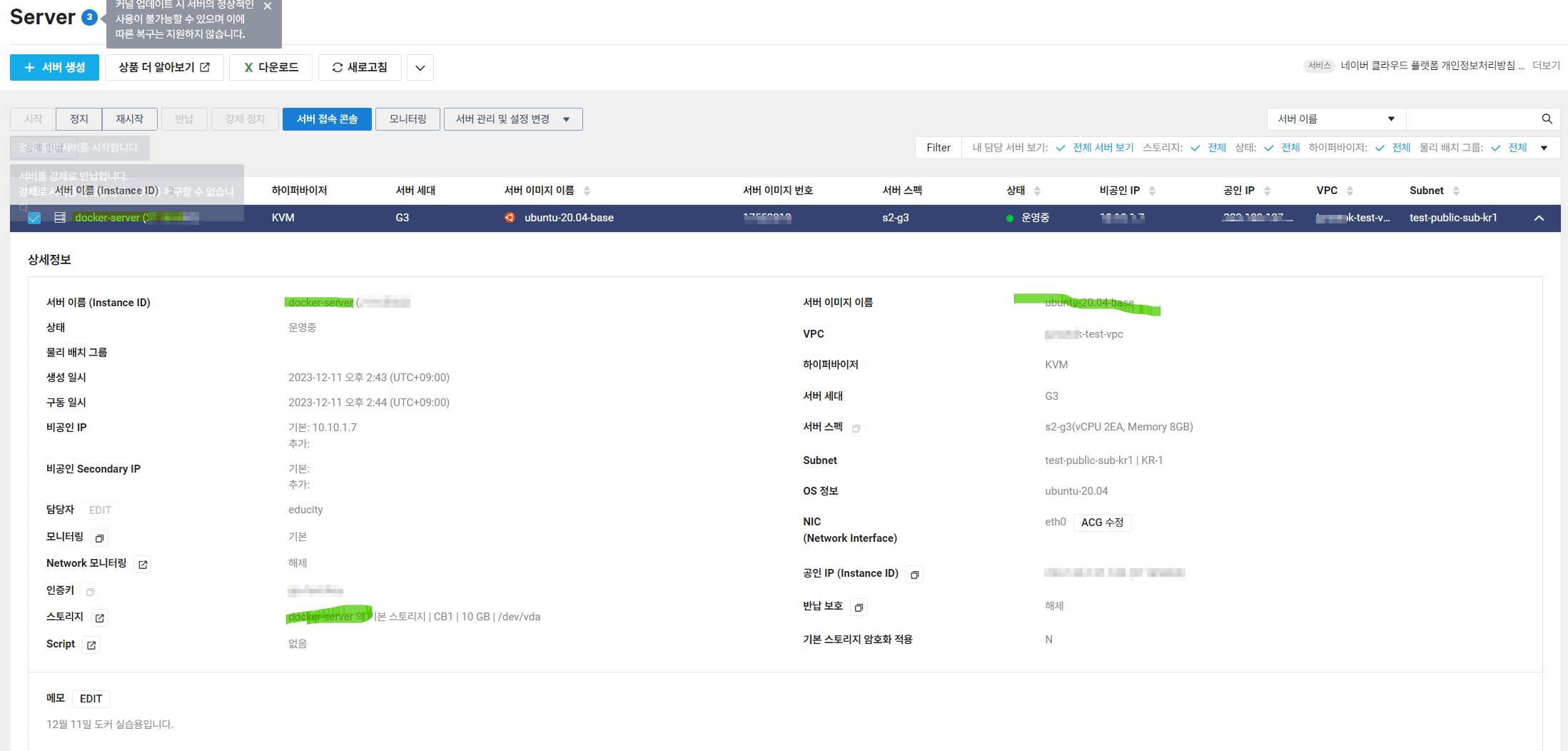Open Script external link icon

tap(91, 645)
